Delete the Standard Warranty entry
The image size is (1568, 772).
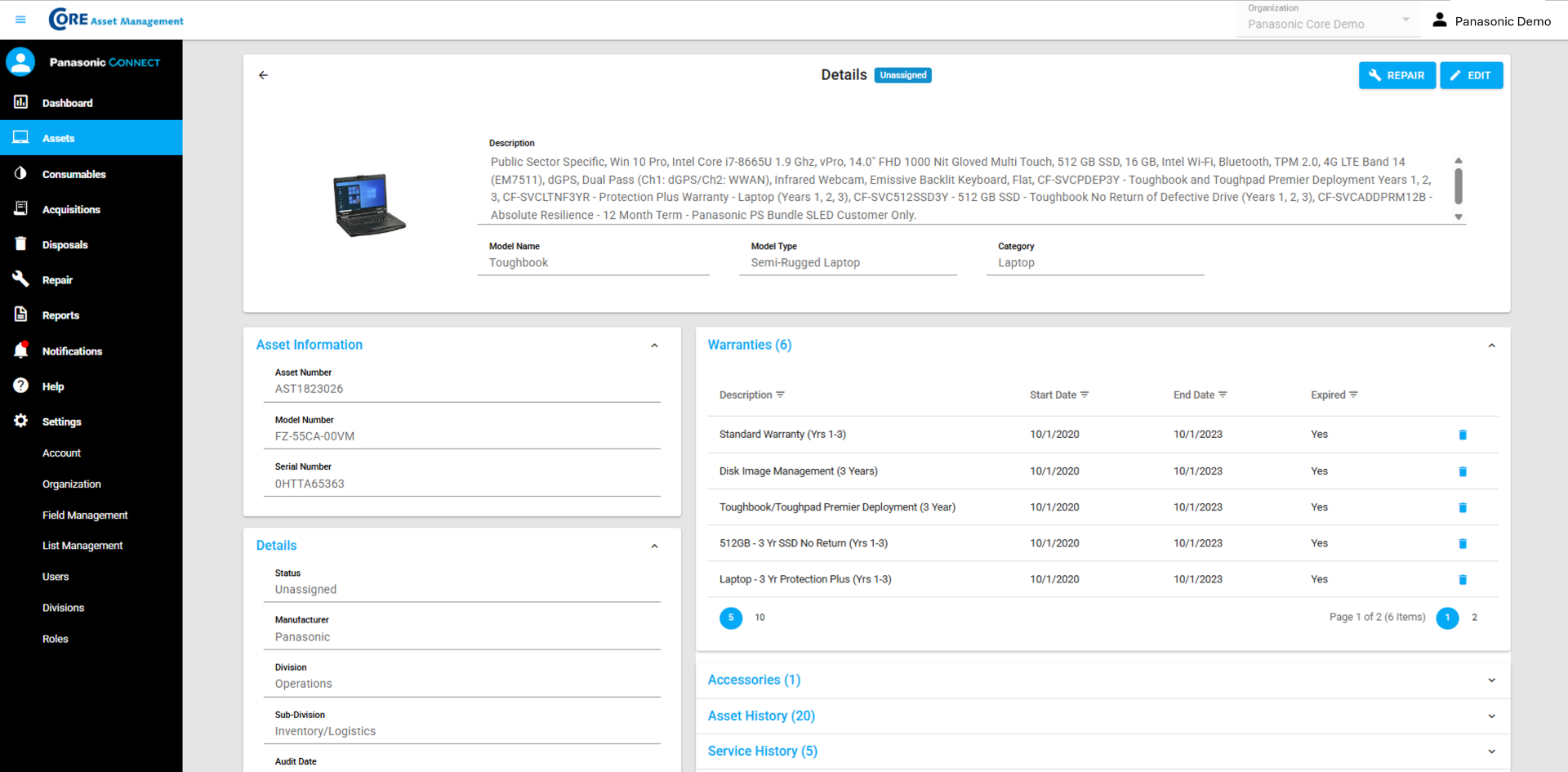coord(1462,434)
